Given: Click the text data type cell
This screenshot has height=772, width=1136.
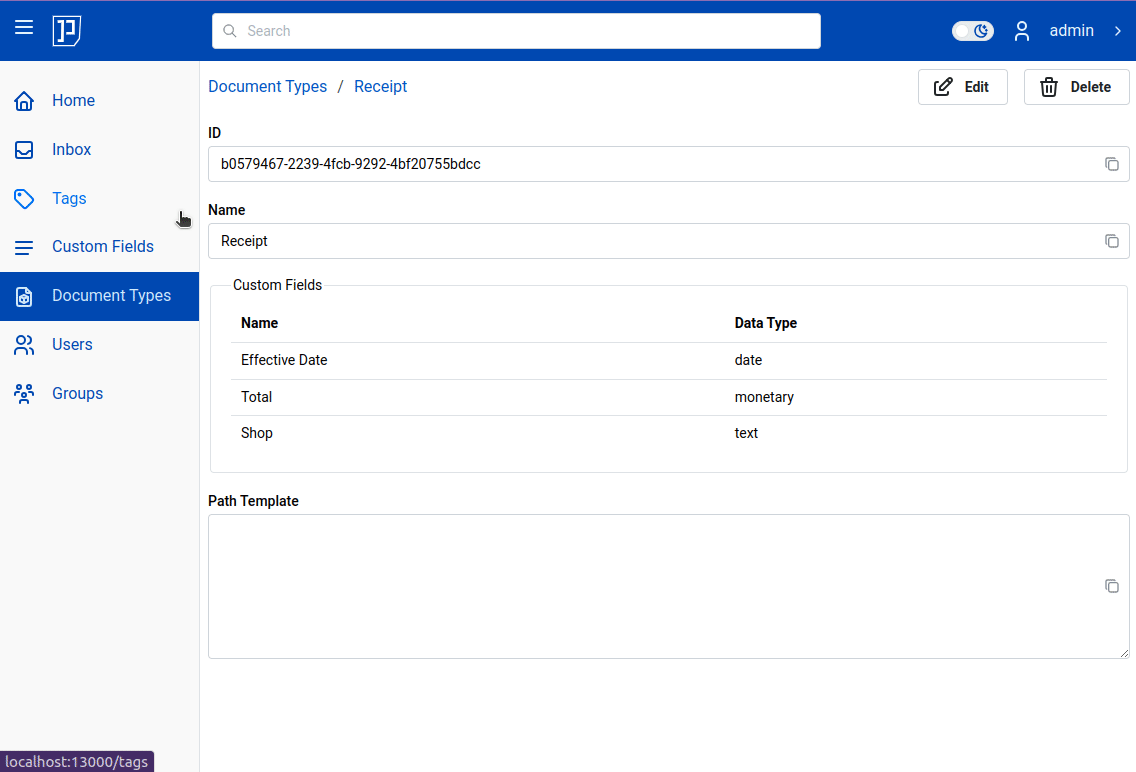Looking at the screenshot, I should (x=746, y=433).
